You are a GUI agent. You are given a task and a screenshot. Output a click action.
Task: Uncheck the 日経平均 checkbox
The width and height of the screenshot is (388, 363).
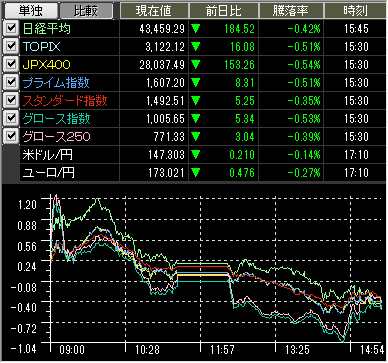[x=11, y=28]
